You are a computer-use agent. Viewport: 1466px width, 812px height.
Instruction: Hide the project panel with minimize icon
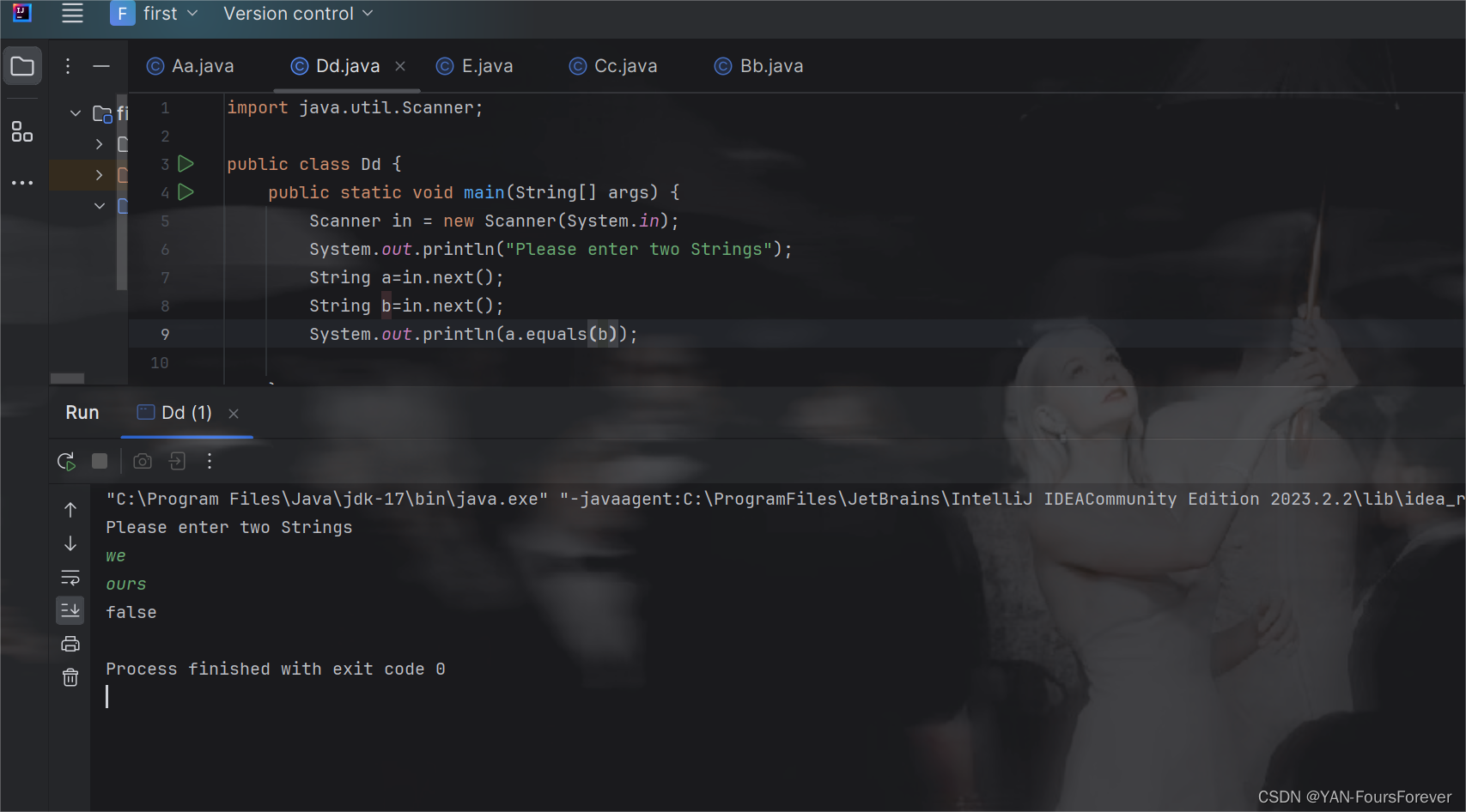[x=100, y=65]
